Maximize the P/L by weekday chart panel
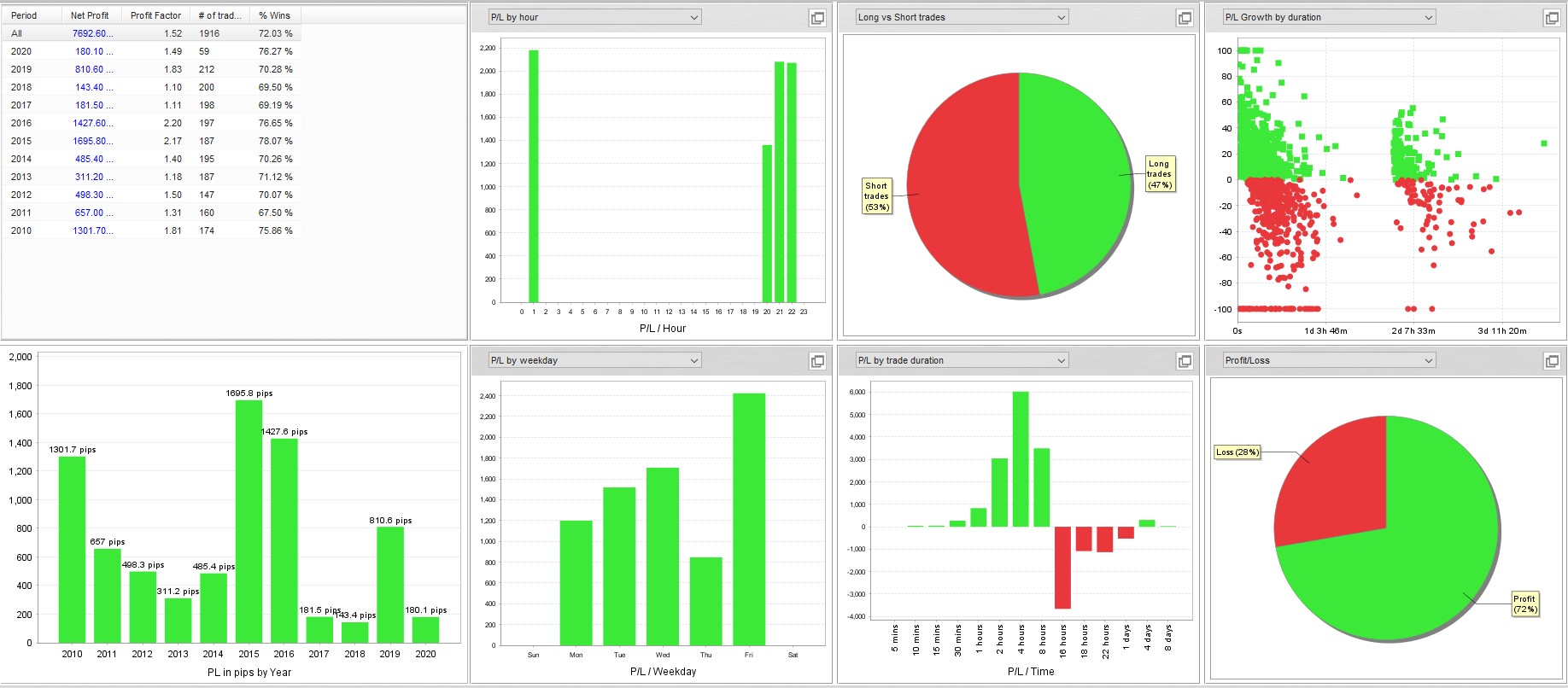 817,361
